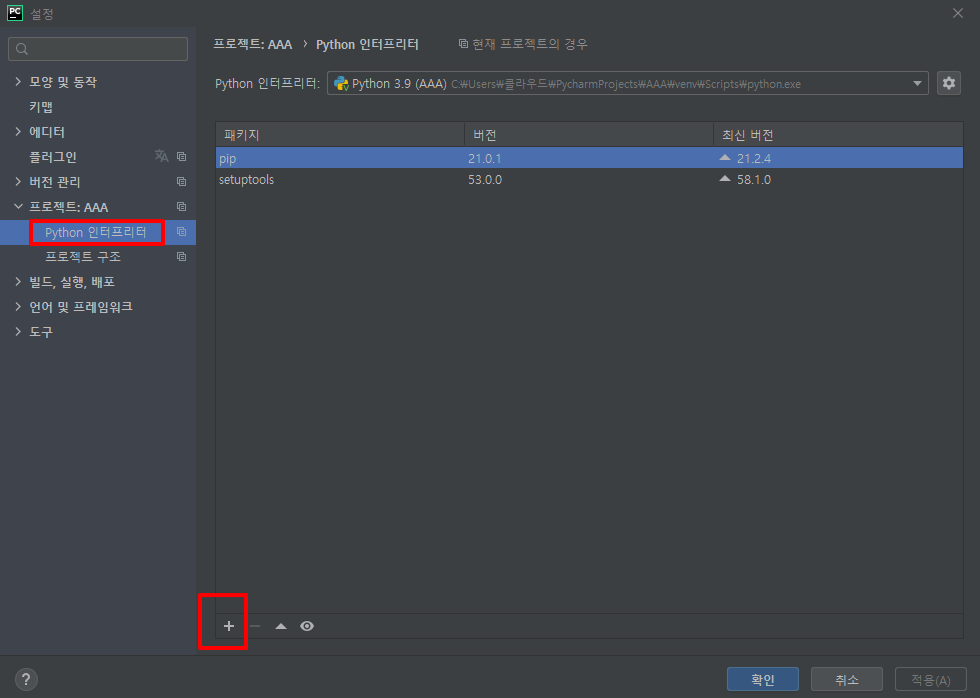980x698 pixels.
Task: Open the Python interpreter dropdown
Action: point(627,83)
